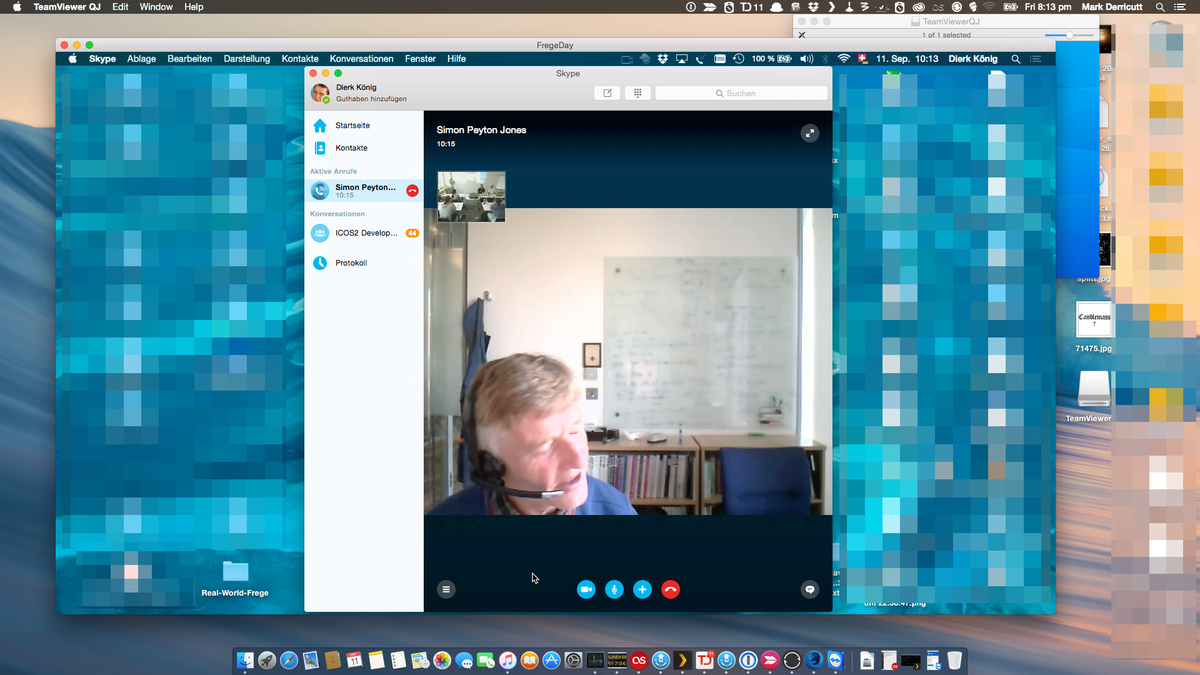
Task: Open Messages from the Dock
Action: tap(464, 660)
